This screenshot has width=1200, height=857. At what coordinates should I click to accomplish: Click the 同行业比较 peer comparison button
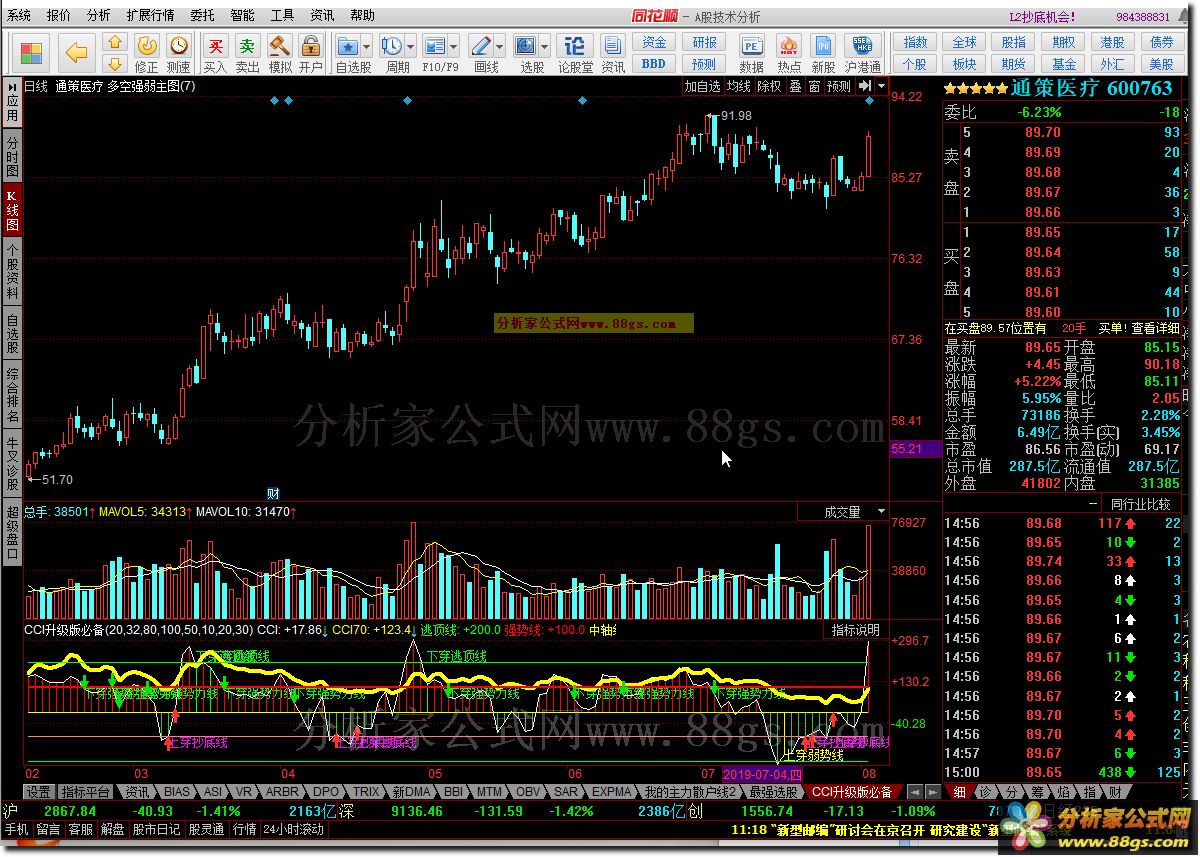coord(1140,504)
